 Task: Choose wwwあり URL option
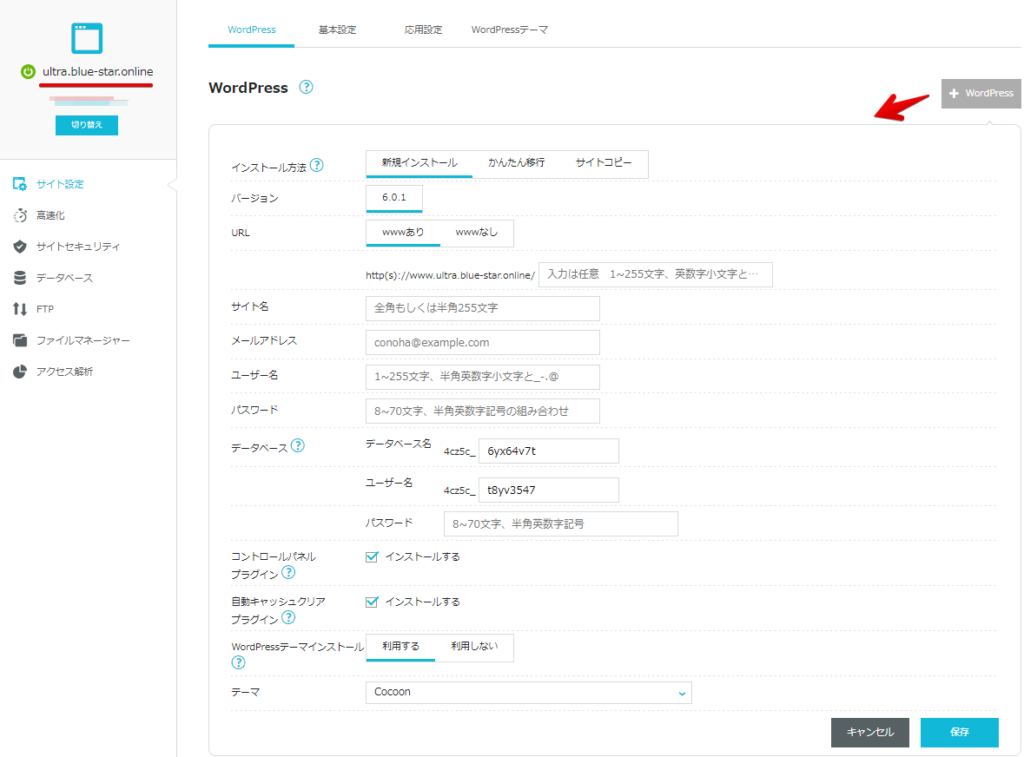(403, 233)
